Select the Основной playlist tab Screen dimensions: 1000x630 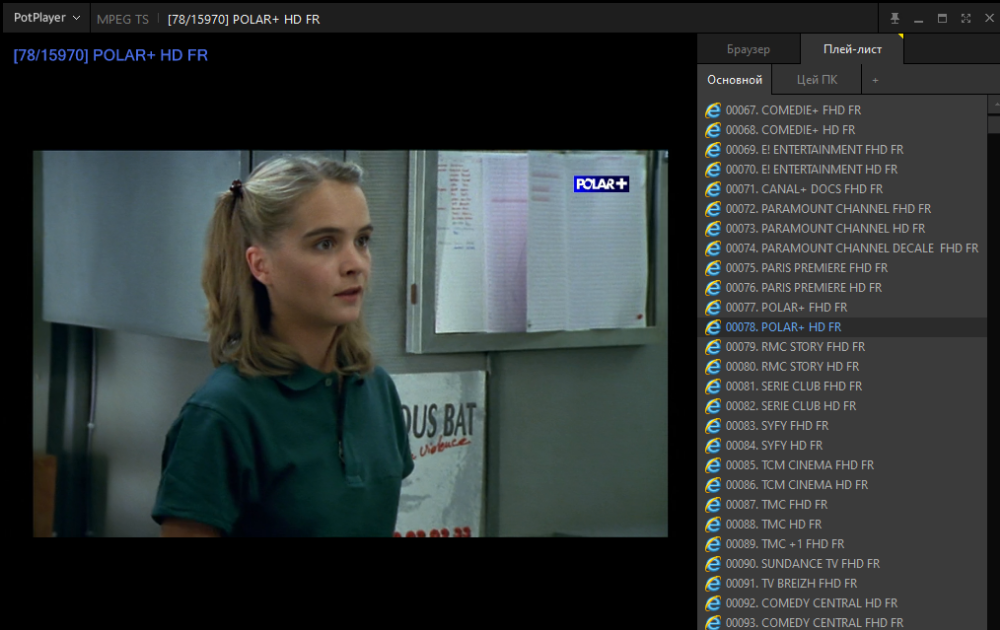click(734, 80)
